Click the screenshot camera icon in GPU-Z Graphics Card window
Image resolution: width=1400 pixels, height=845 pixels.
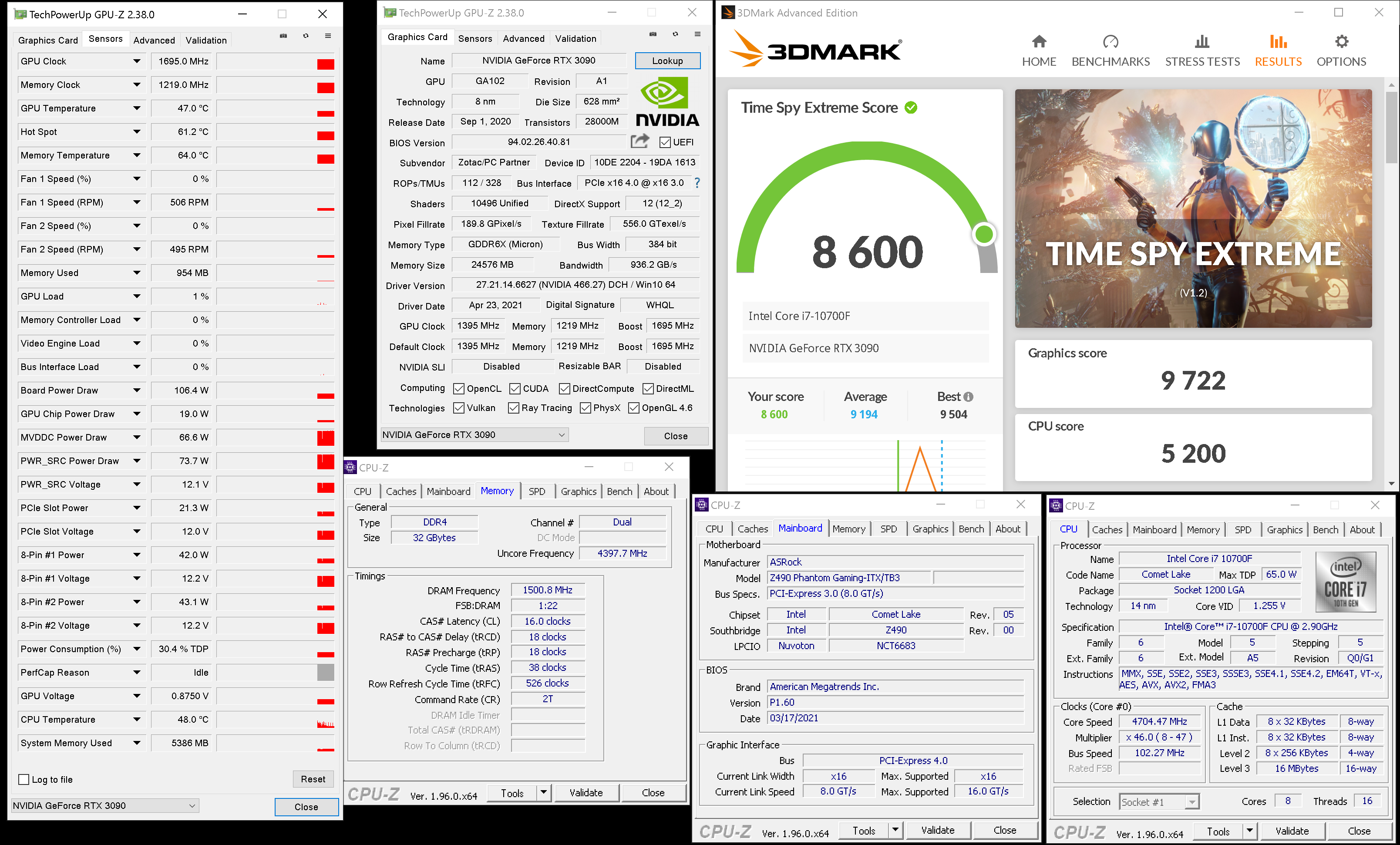point(653,34)
